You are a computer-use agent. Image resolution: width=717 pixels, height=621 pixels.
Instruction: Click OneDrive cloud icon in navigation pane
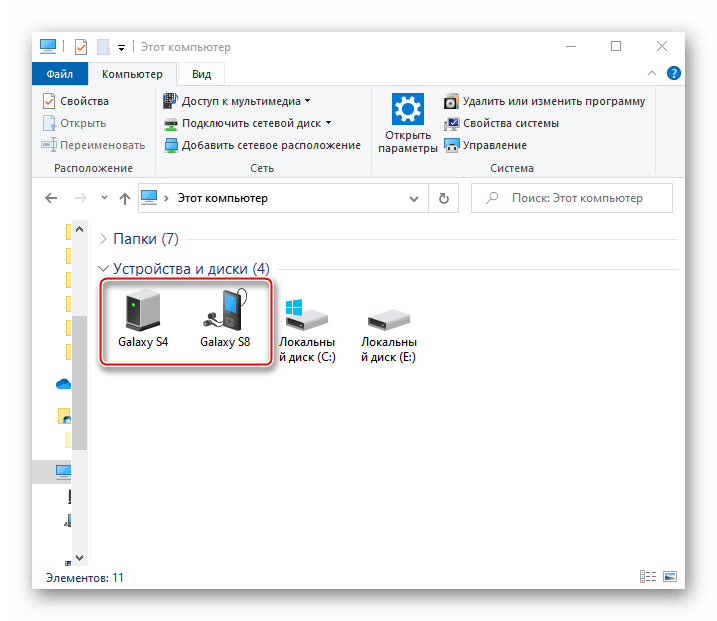(63, 384)
